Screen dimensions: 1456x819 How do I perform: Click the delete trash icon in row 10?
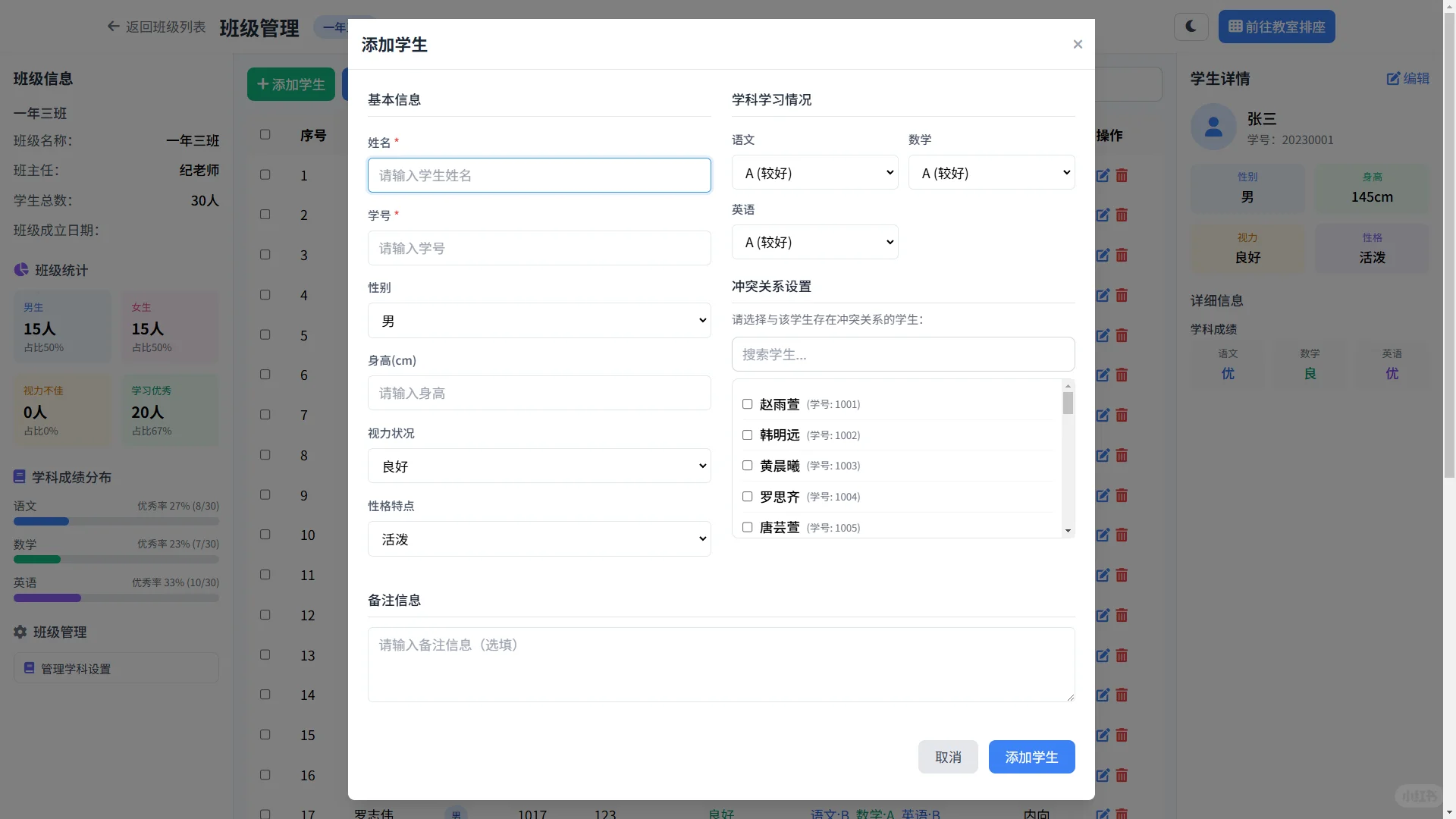point(1122,535)
